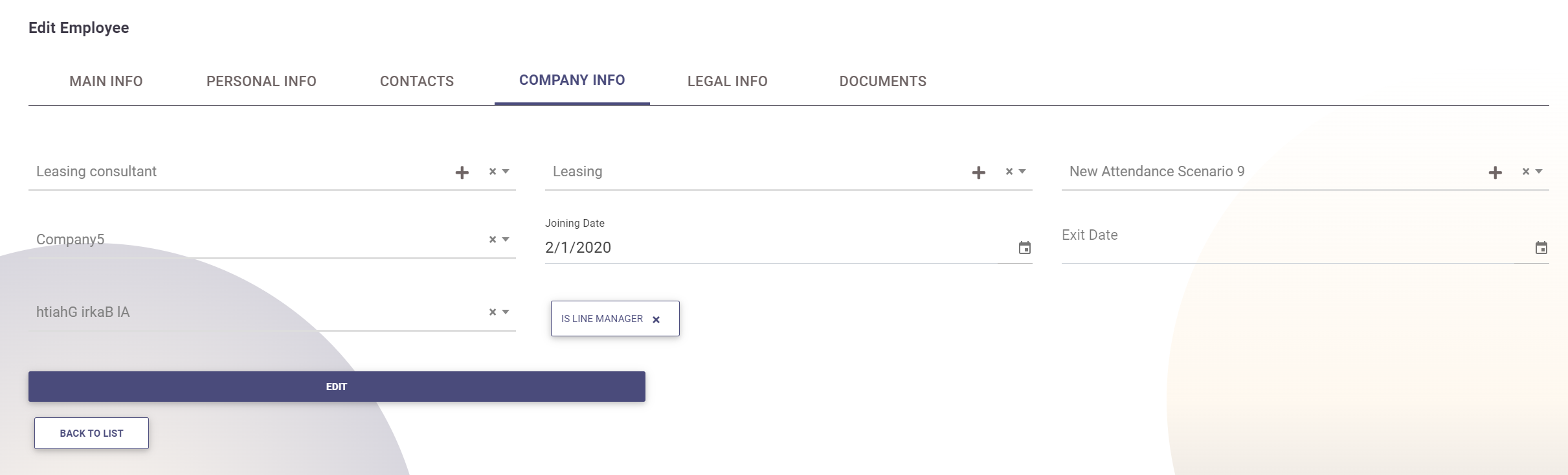The image size is (1568, 475).
Task: Clear the htiahG irkaB lA manager selection
Action: [x=493, y=312]
